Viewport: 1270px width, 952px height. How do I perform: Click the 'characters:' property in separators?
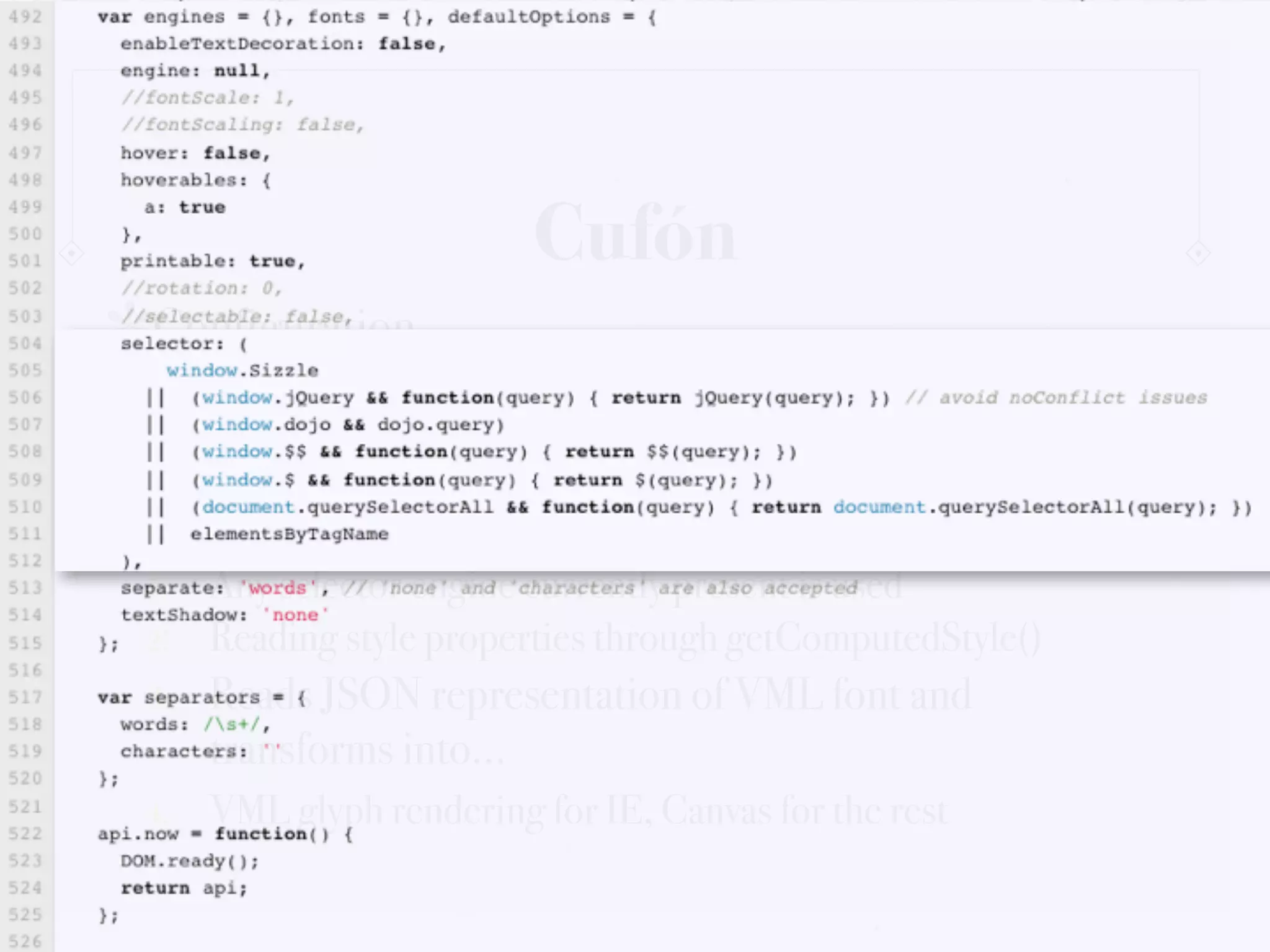(x=184, y=751)
